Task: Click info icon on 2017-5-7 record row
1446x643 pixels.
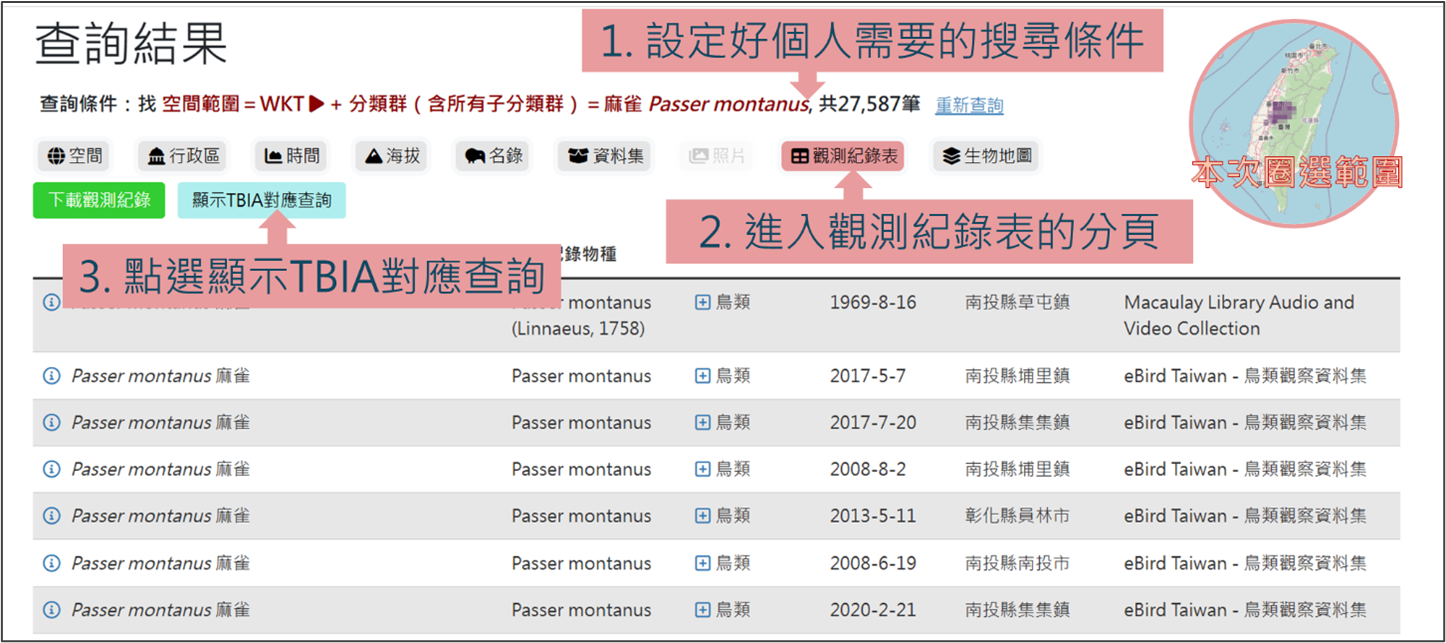Action: [51, 376]
